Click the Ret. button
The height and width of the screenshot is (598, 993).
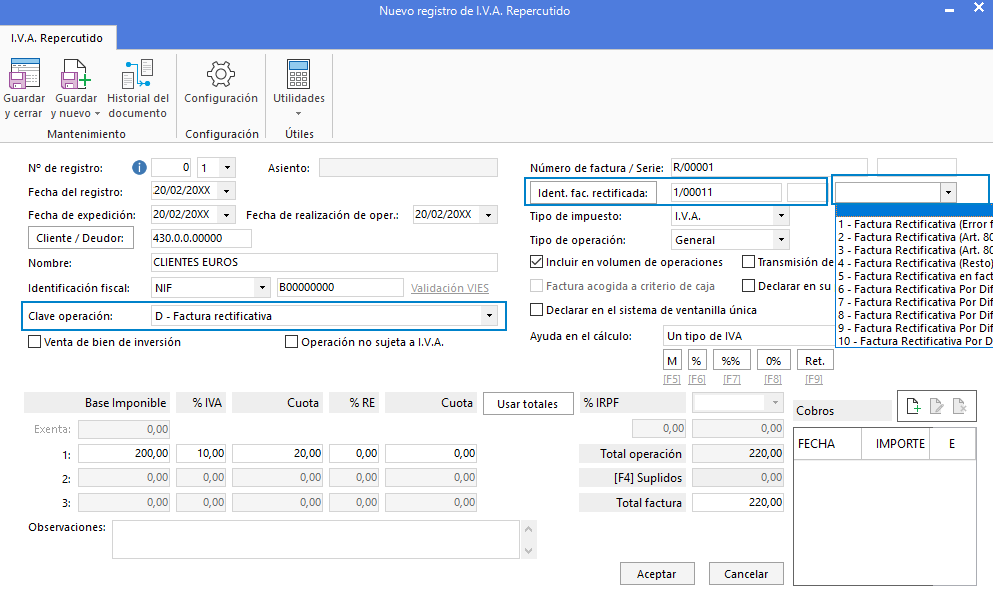point(815,360)
